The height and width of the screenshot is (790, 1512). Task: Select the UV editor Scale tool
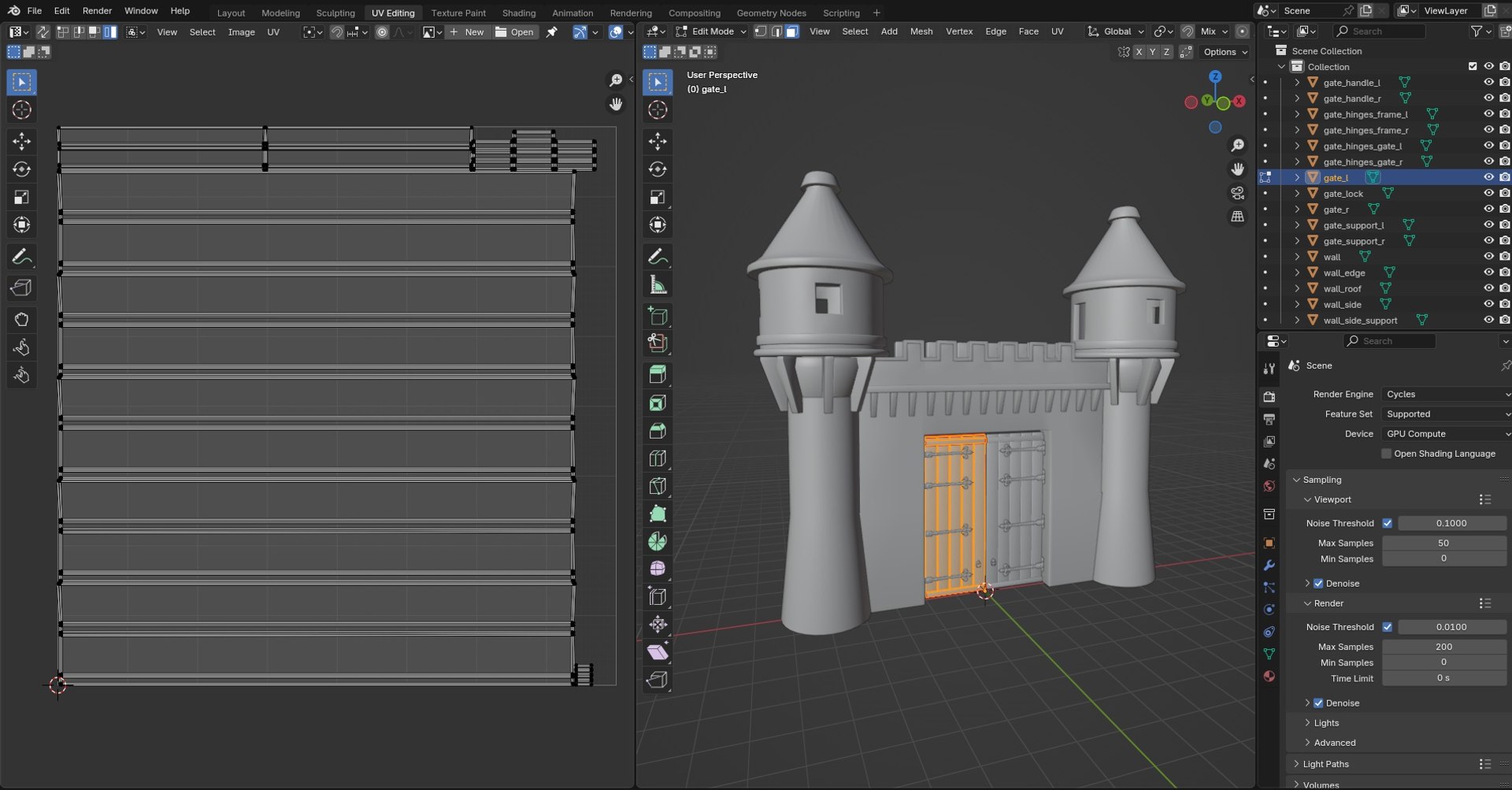coord(22,197)
